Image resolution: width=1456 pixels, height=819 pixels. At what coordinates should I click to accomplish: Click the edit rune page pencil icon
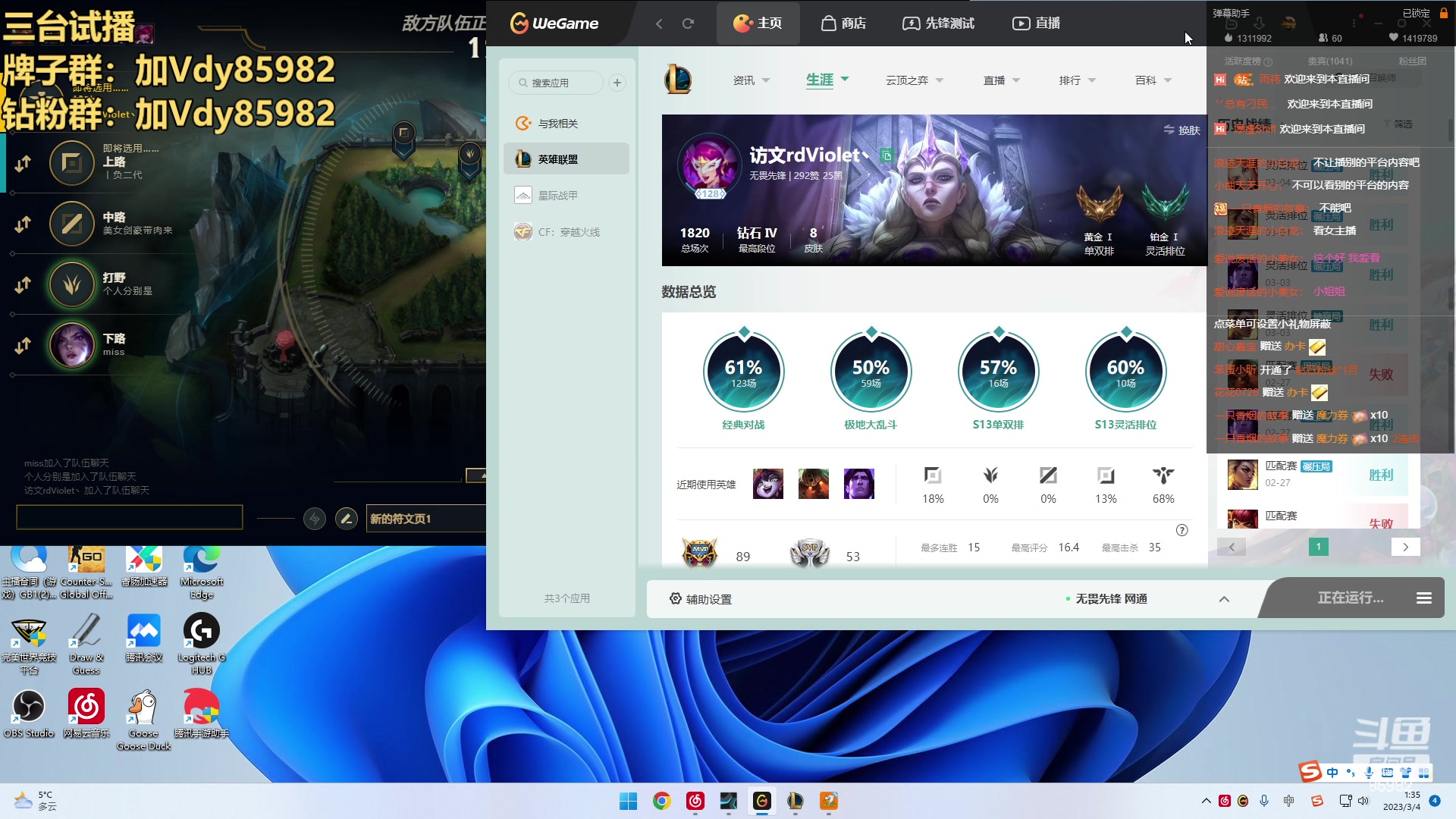(x=347, y=519)
